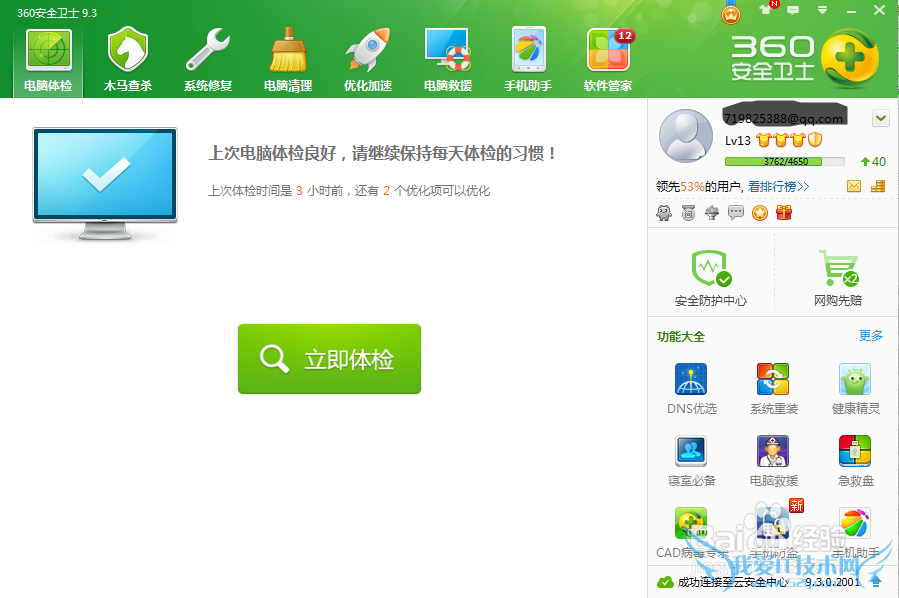This screenshot has width=899, height=598.
Task: Click the blue upgrade arrow icon
Action: pos(875,581)
